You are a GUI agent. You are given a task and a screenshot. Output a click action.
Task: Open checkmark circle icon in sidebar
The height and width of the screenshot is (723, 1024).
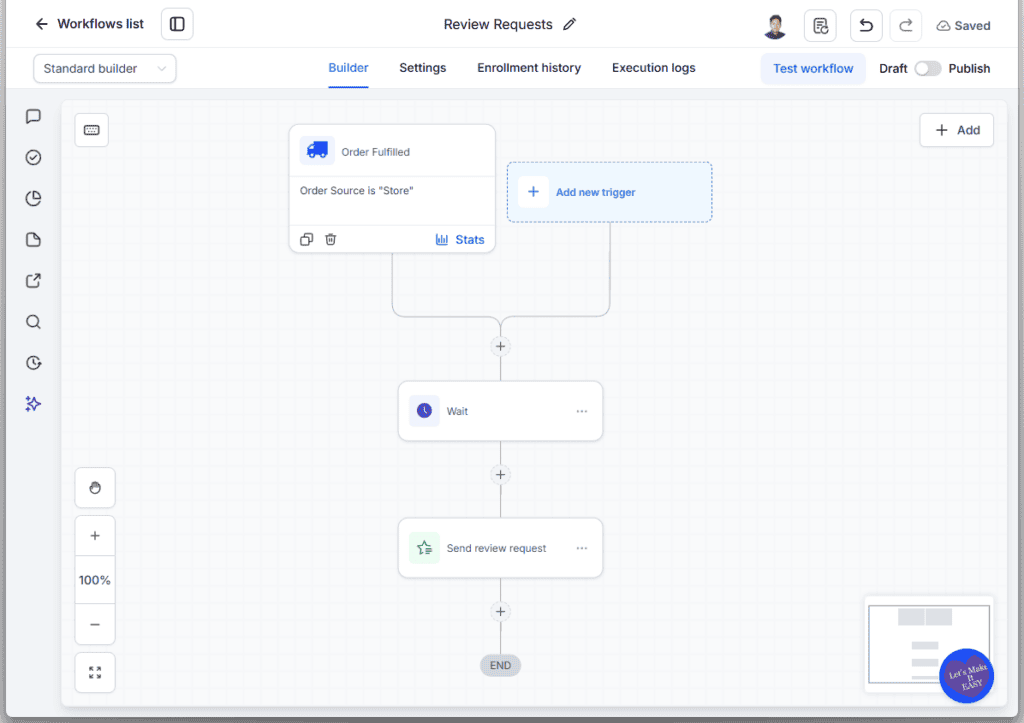pos(33,157)
